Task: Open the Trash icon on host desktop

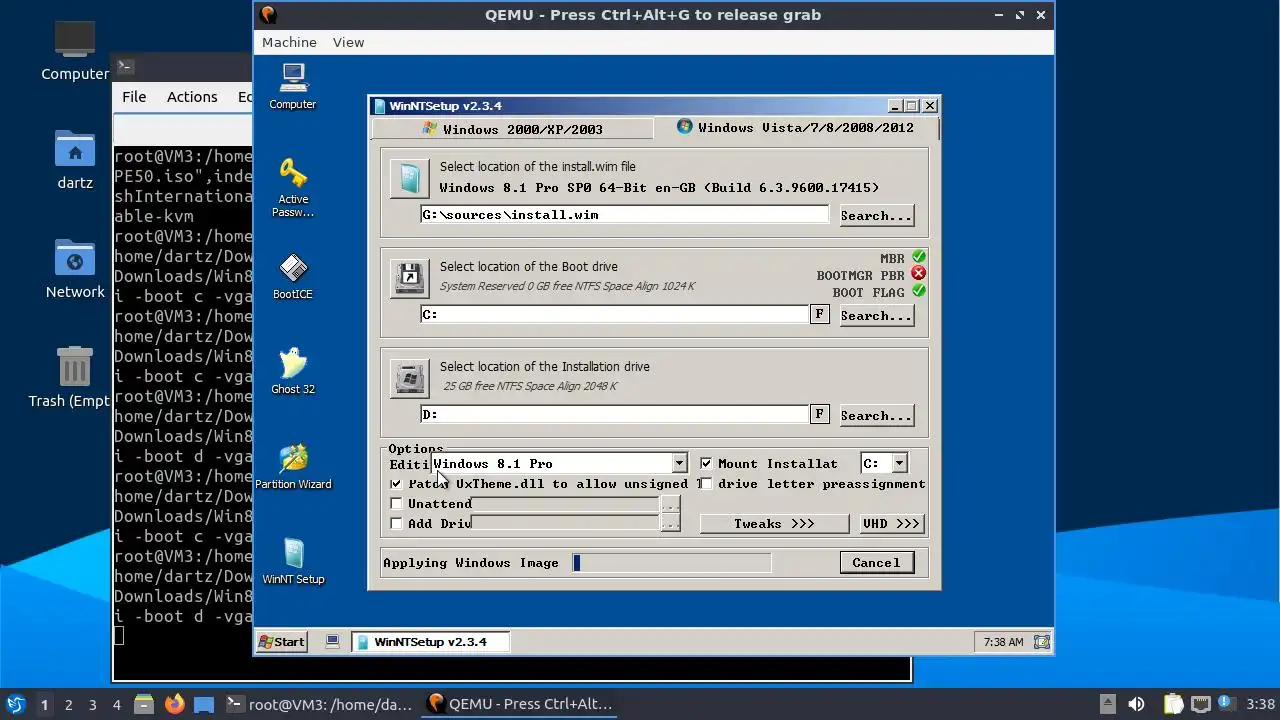Action: pos(75,377)
